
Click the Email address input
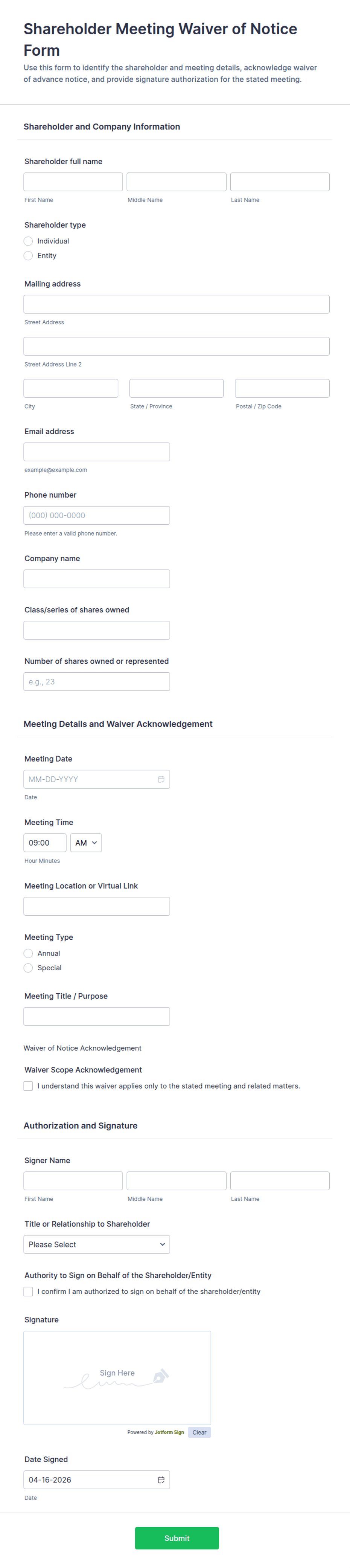coord(97,452)
